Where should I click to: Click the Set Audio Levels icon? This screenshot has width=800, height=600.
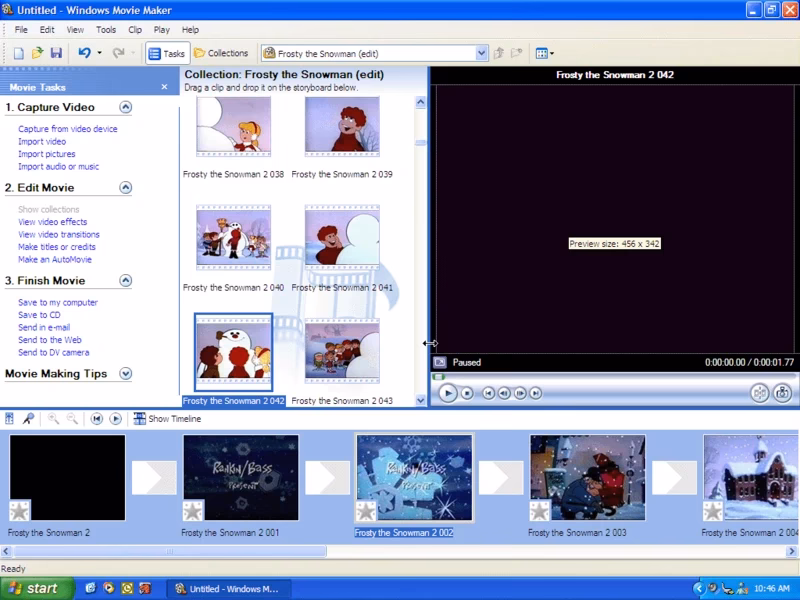click(11, 418)
